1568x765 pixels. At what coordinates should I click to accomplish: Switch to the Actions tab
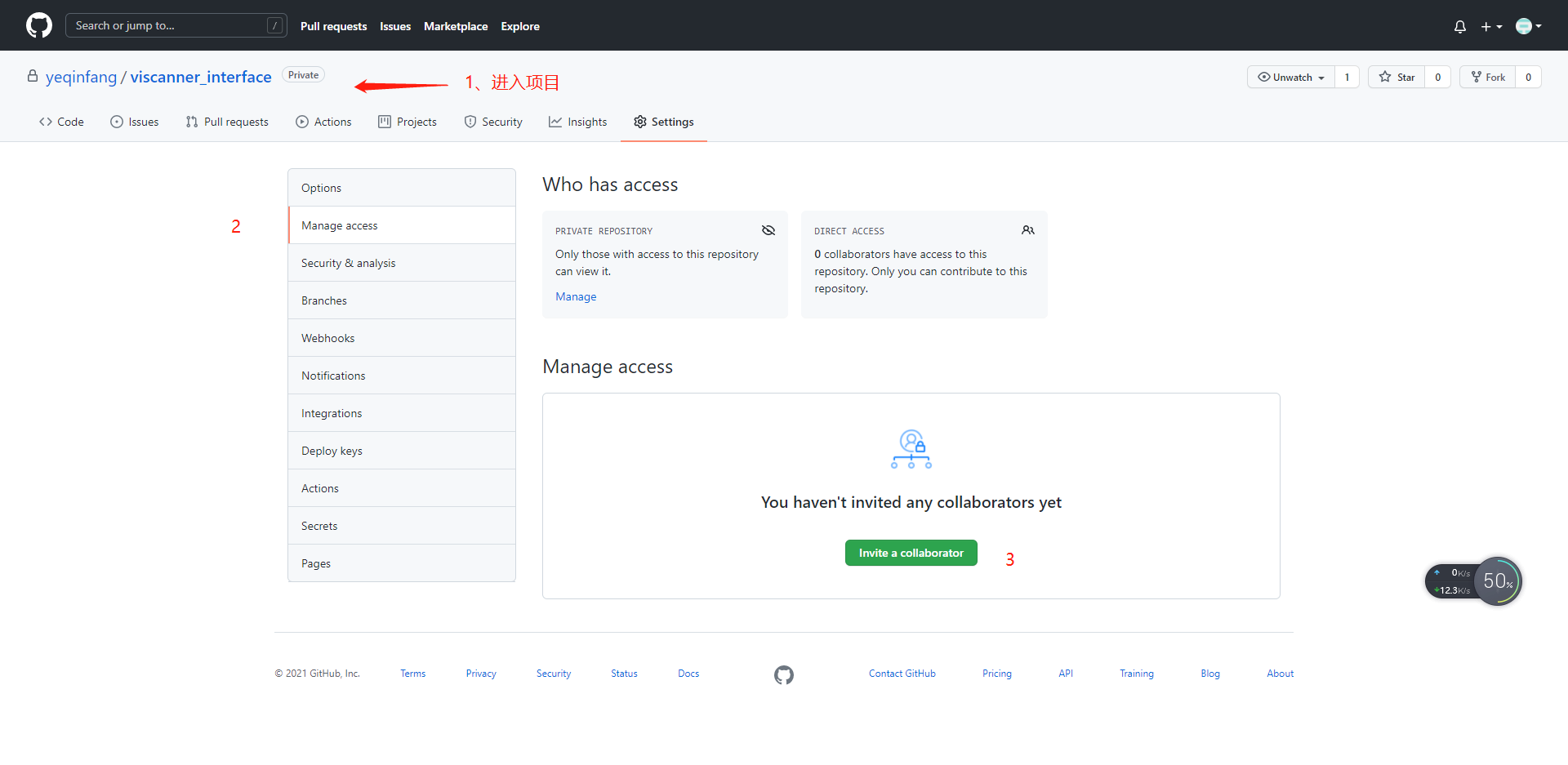(x=323, y=122)
